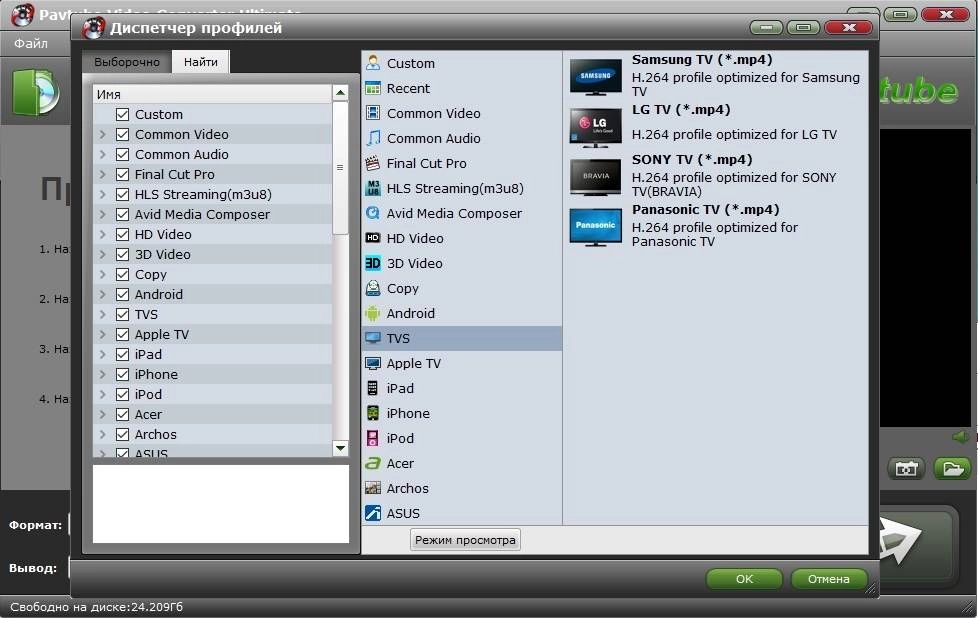
Task: Disable the Final Cut Pro checkbox
Action: pos(122,174)
